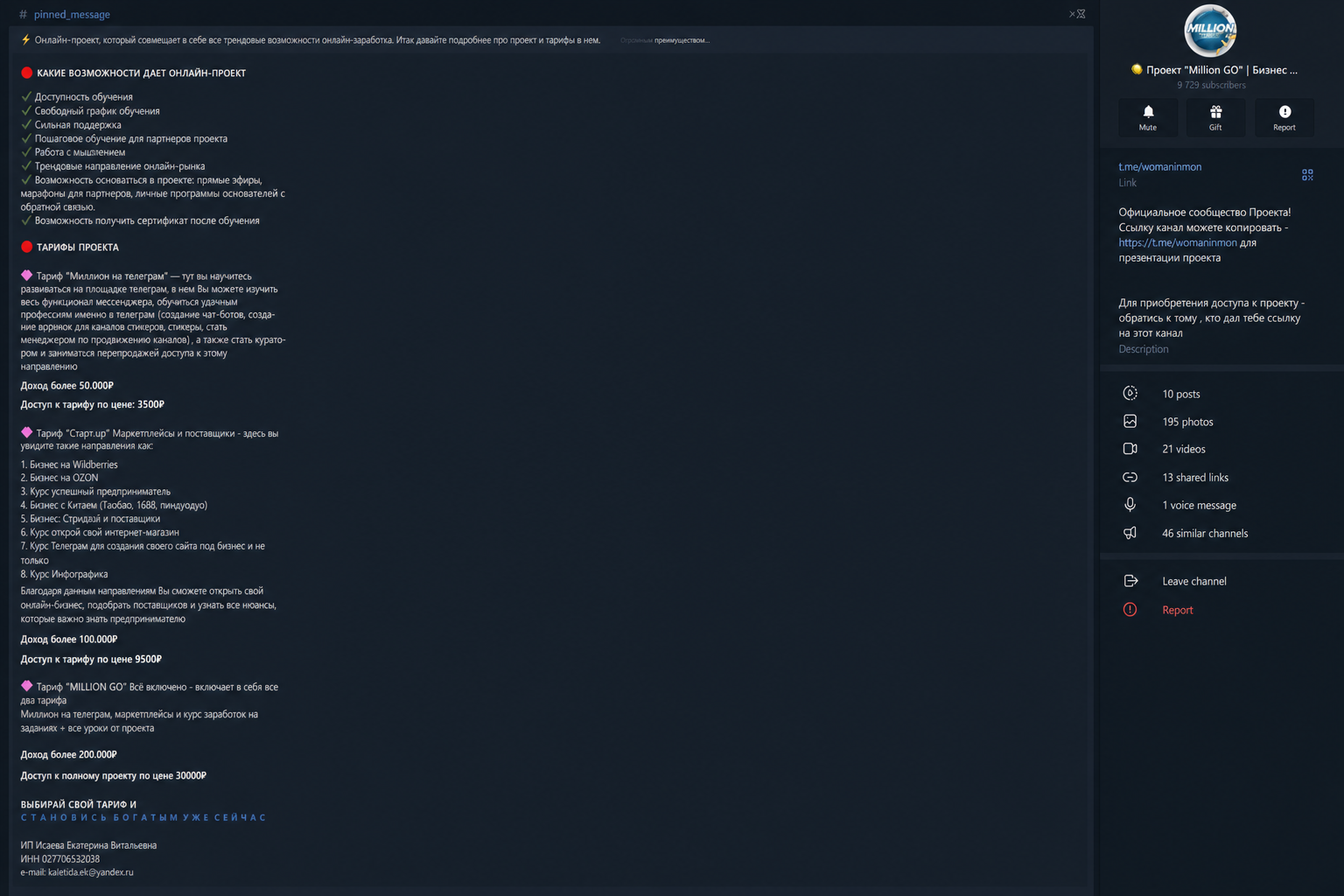The width and height of the screenshot is (1344, 896).
Task: Open the video icon beside 21 videos
Action: pyautogui.click(x=1130, y=449)
